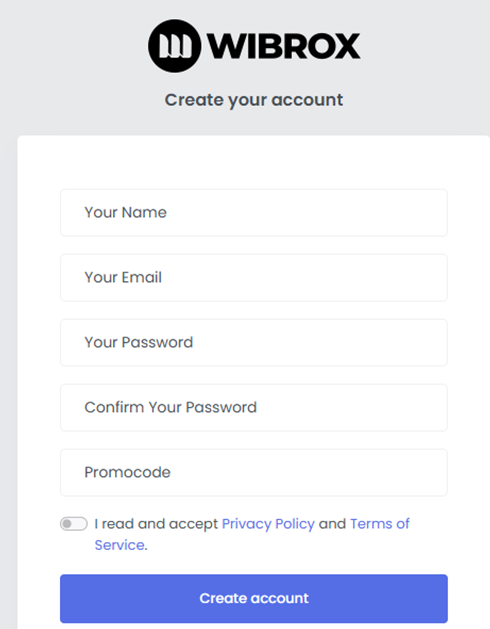Click the WIBROX wordmark text
Image resolution: width=490 pixels, height=629 pixels.
284,46
